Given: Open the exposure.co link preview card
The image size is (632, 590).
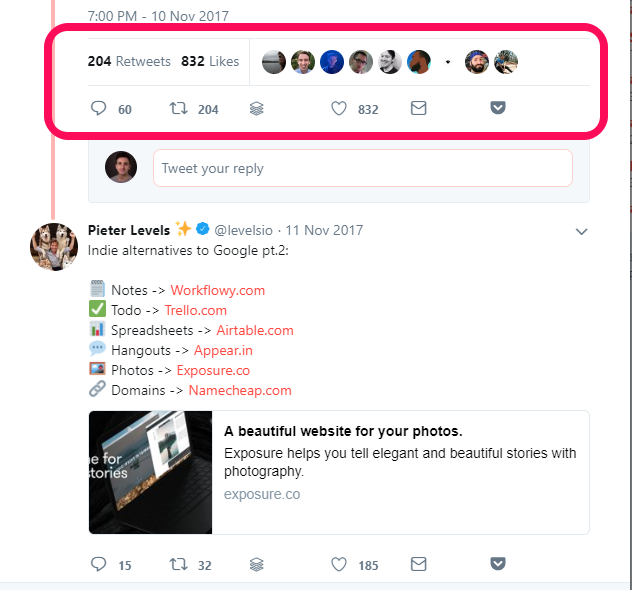Looking at the screenshot, I should (x=339, y=472).
